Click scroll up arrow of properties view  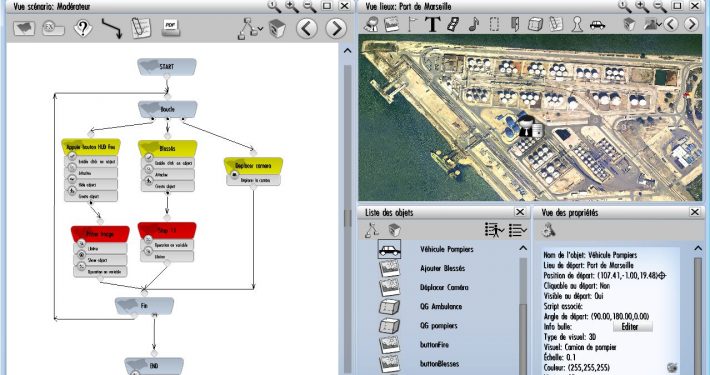[698, 248]
